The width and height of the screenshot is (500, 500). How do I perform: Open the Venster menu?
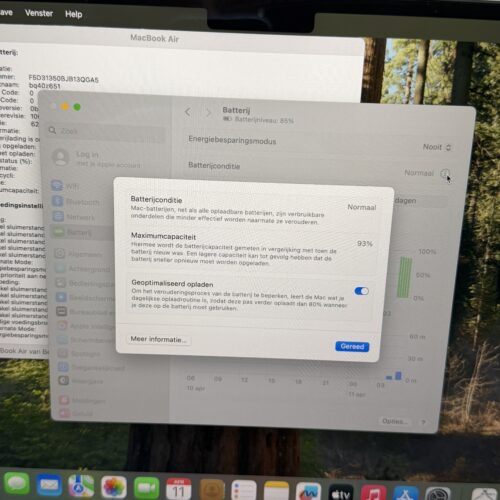coord(39,13)
